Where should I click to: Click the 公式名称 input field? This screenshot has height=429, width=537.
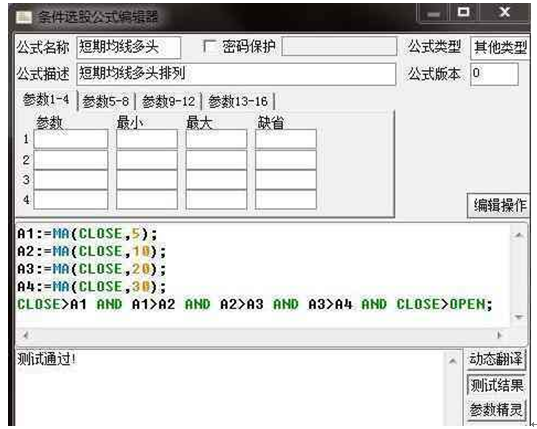tap(128, 47)
